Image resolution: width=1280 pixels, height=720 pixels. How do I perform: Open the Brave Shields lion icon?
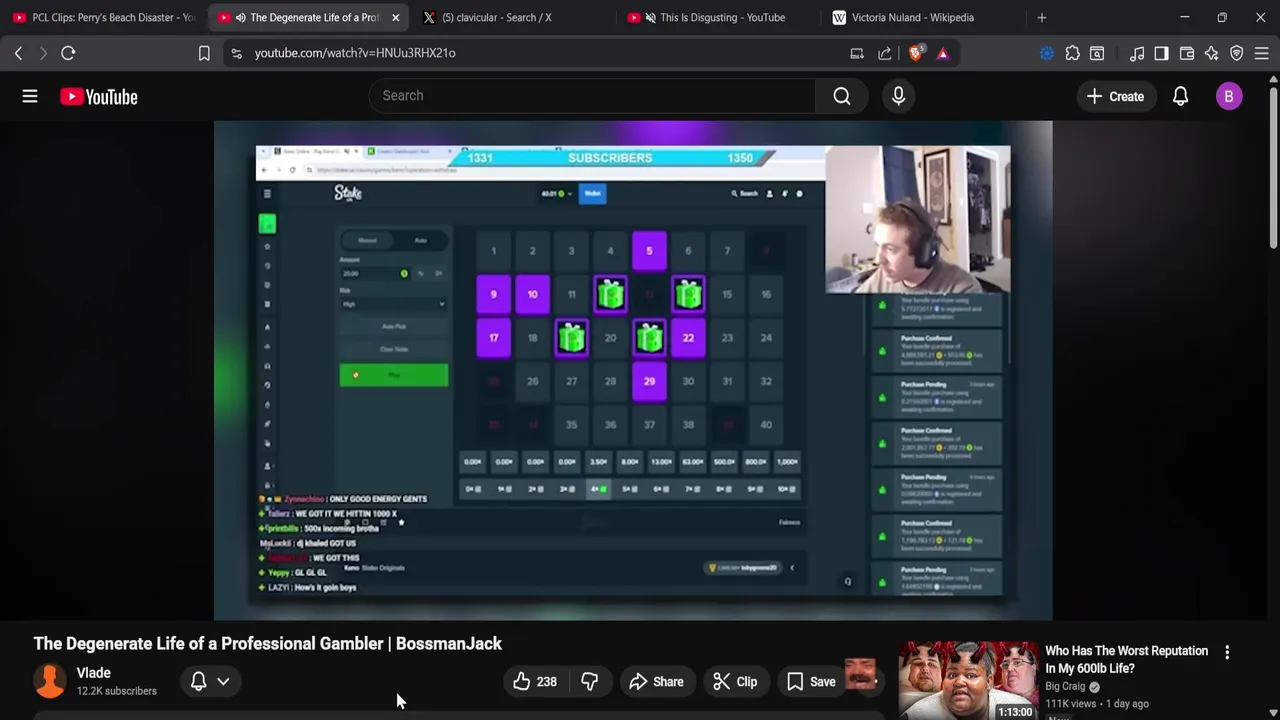915,53
